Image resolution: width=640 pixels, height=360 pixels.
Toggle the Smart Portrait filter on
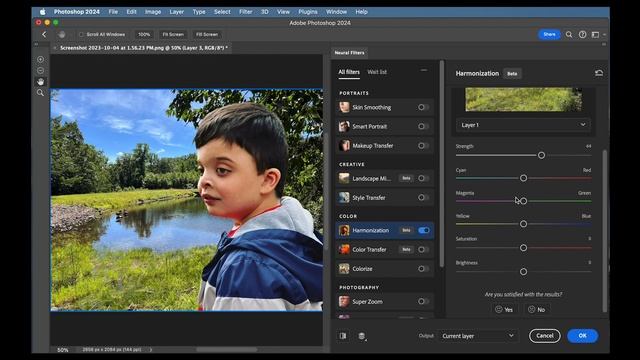[423, 127]
